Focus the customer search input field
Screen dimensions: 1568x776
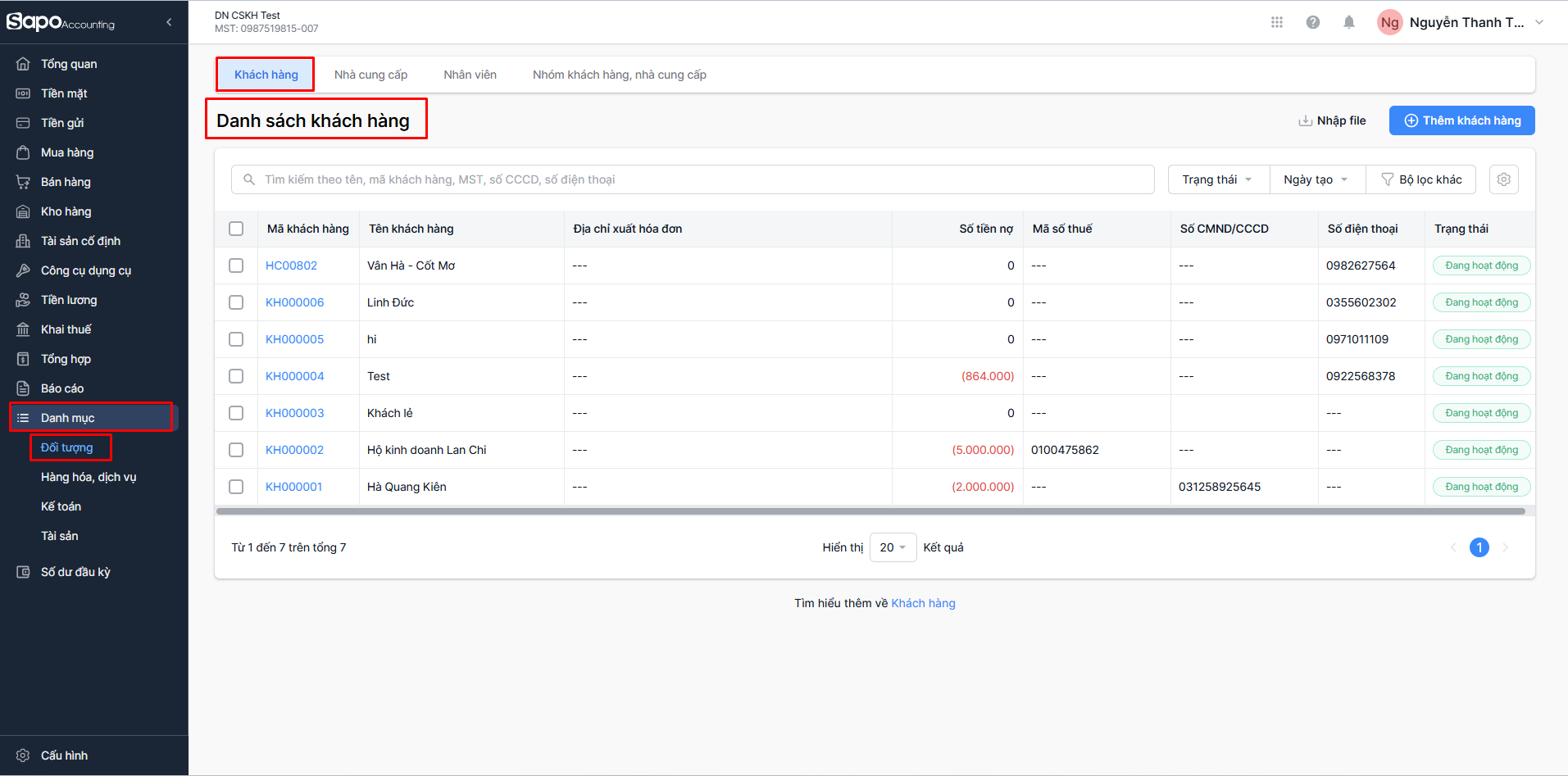tap(705, 179)
